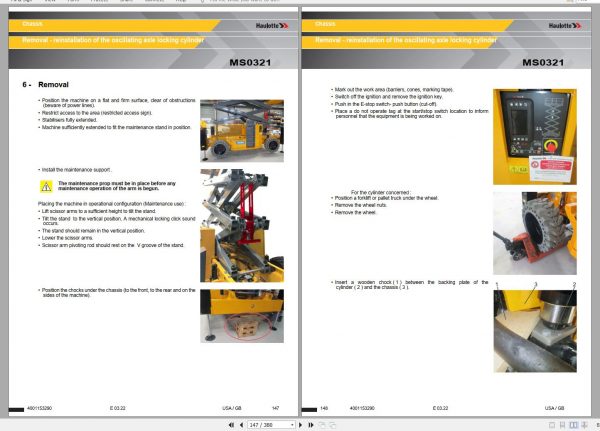Click 'Stabilisers fully extended' bullet
This screenshot has width=600, height=431.
click(67, 120)
